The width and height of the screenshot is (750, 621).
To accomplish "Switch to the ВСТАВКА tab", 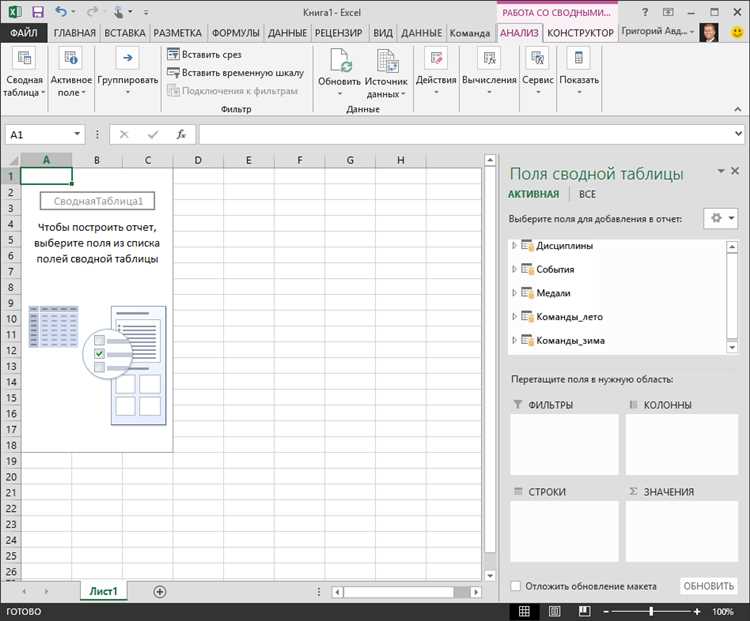I will pos(125,33).
